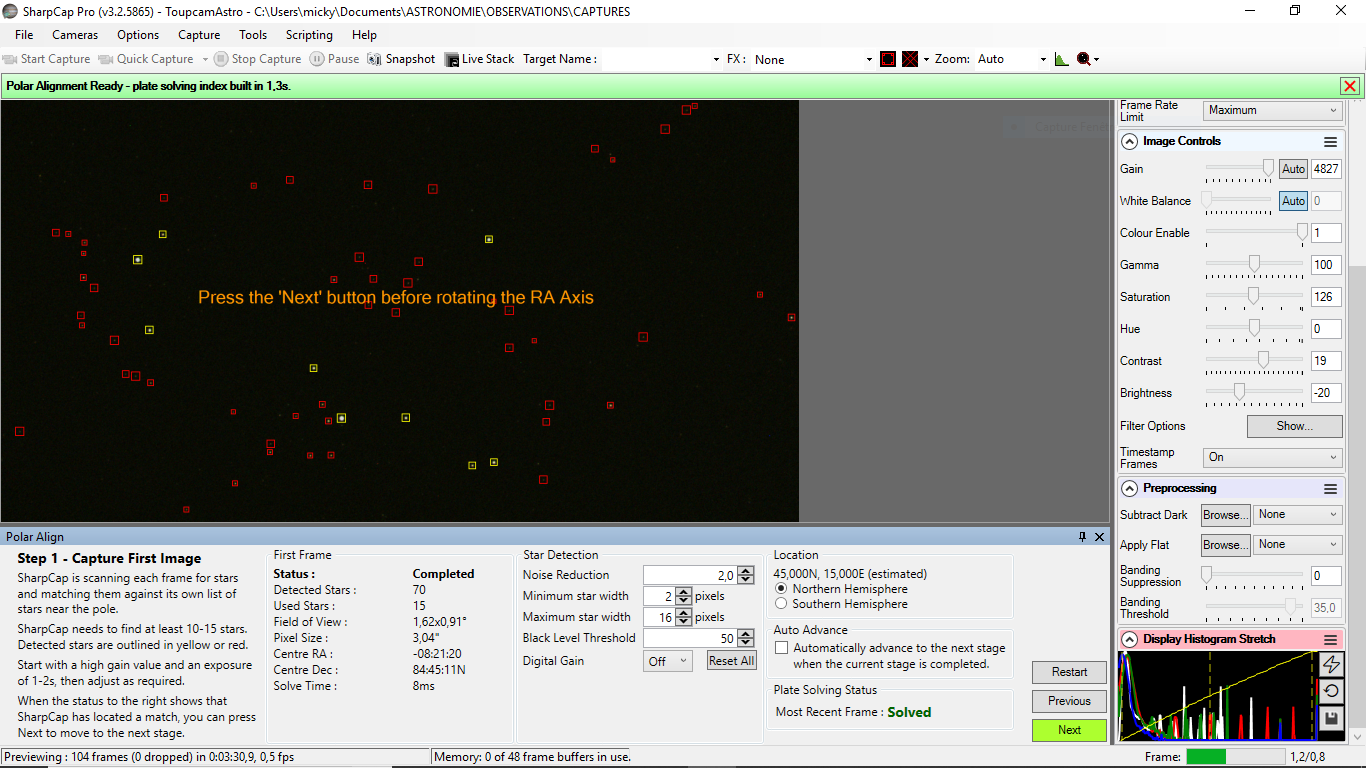
Task: Click the magnifier focus-tools icon in toolbar
Action: click(1083, 59)
